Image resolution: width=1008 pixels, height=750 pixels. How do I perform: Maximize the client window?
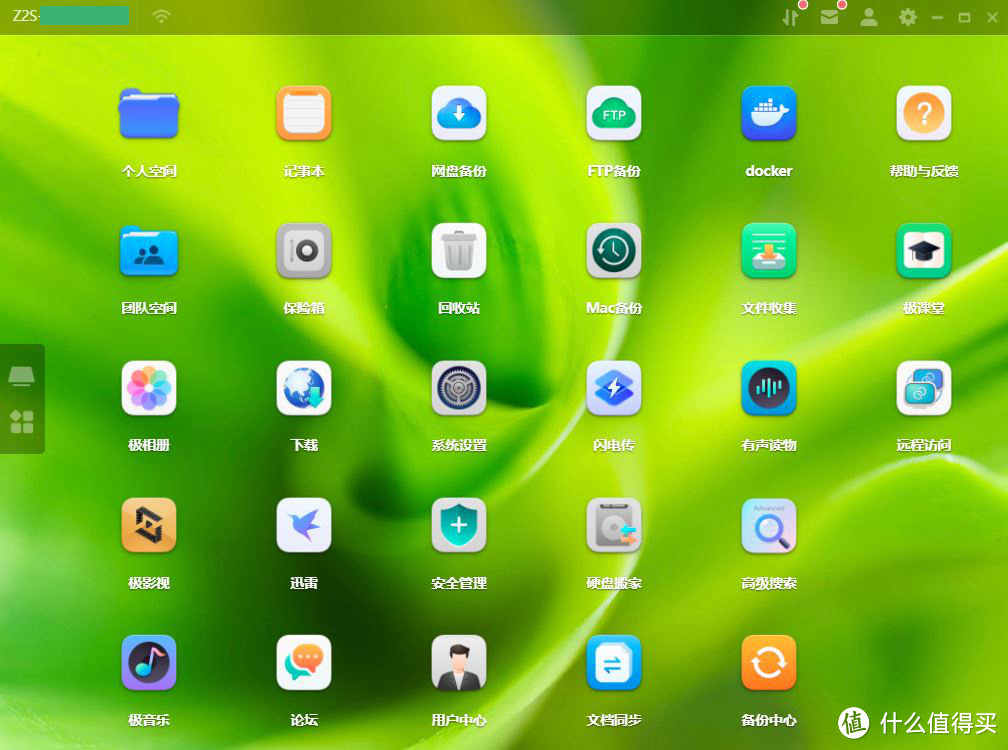964,18
